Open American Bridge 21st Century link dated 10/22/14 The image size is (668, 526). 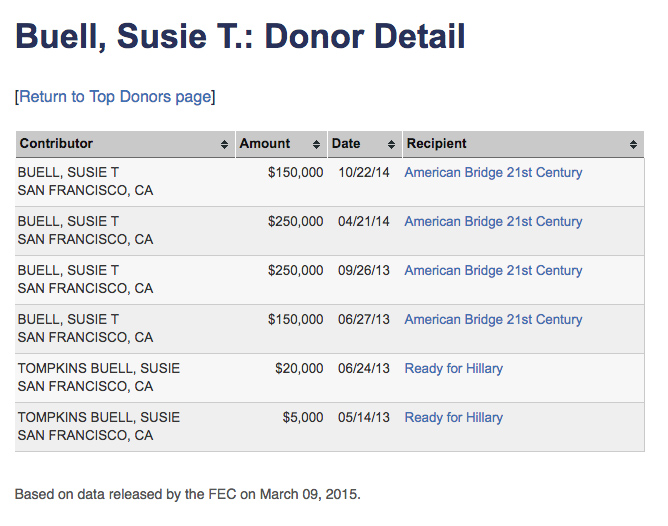[493, 172]
